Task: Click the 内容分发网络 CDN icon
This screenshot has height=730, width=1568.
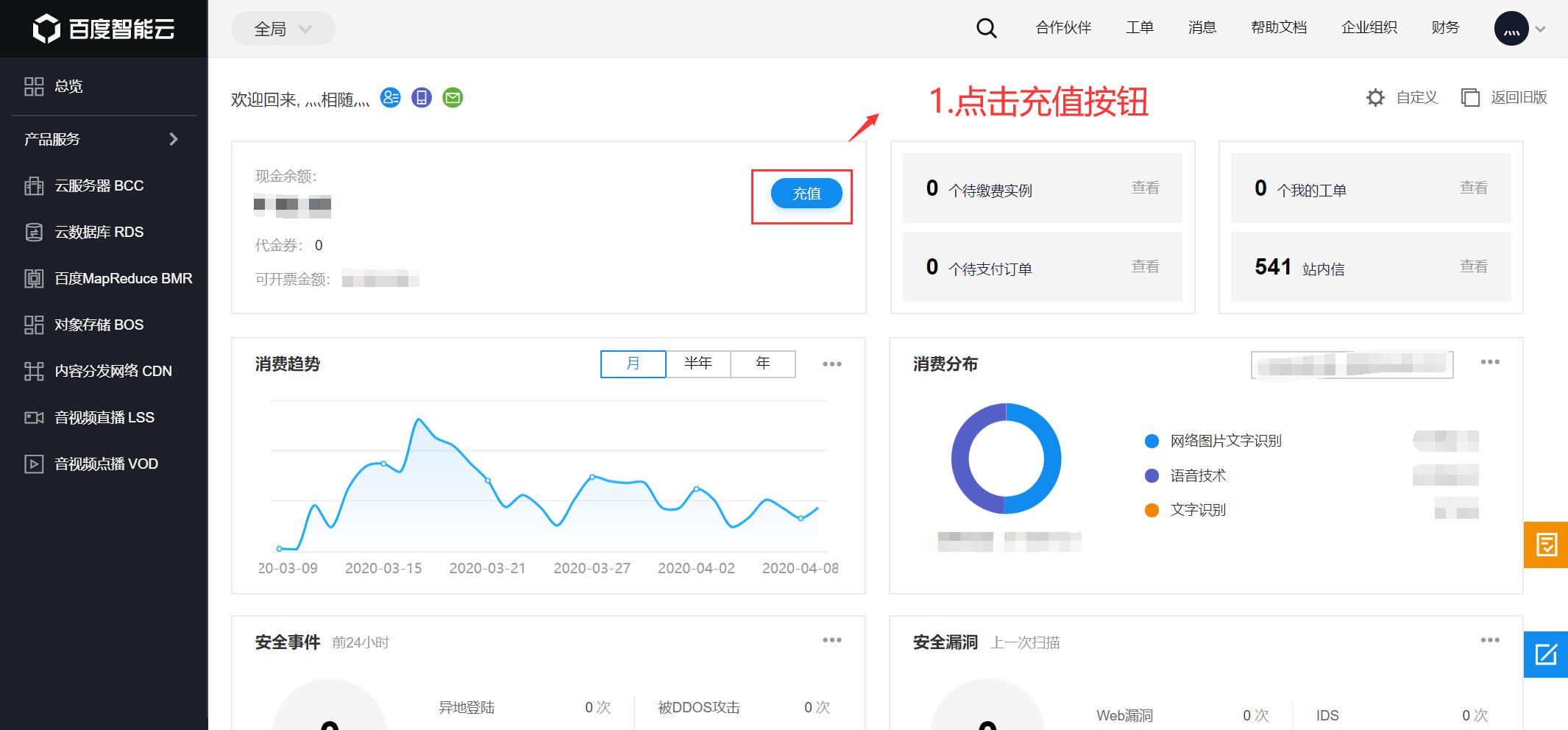Action: tap(34, 371)
